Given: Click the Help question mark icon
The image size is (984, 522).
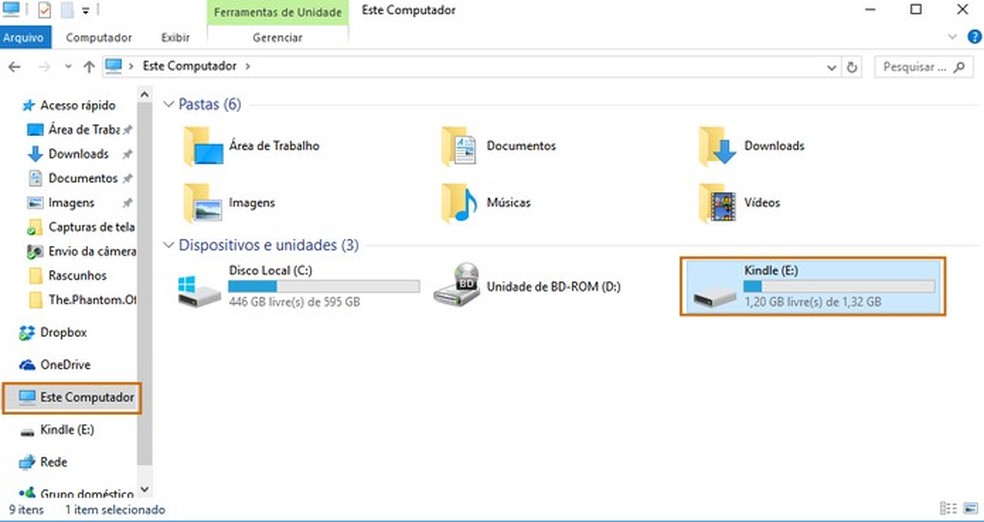Looking at the screenshot, I should click(x=974, y=37).
